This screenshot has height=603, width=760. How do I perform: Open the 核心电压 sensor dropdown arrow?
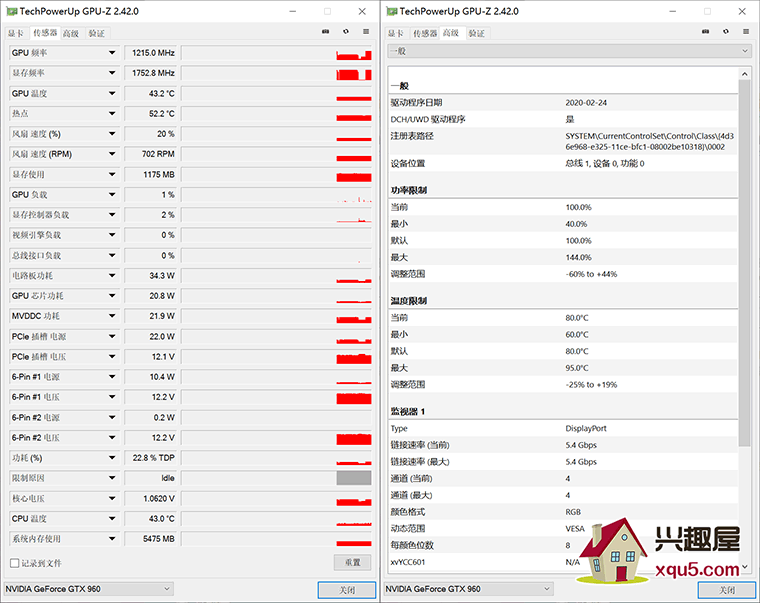click(x=112, y=498)
